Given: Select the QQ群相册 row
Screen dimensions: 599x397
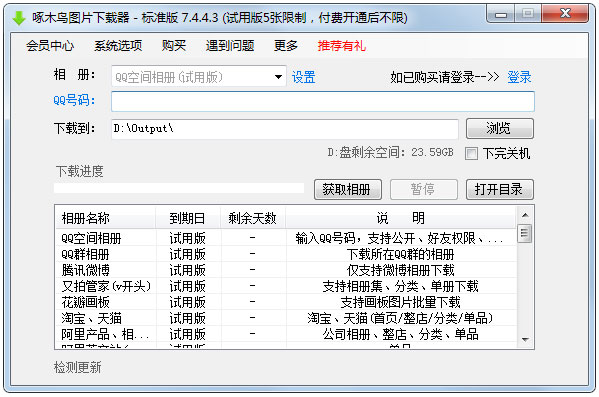Looking at the screenshot, I should (286, 254).
